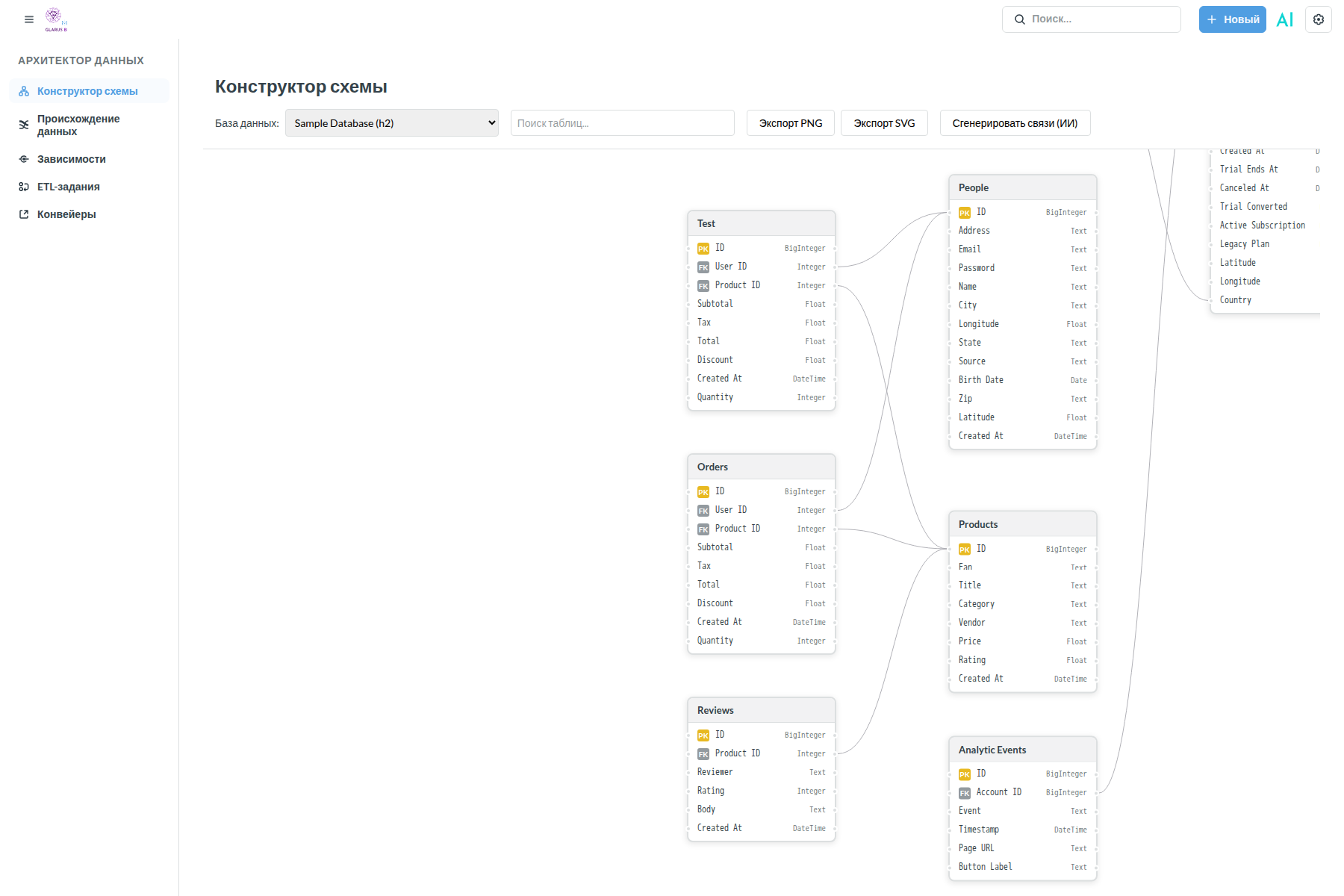Select the People table header

[x=1023, y=187]
